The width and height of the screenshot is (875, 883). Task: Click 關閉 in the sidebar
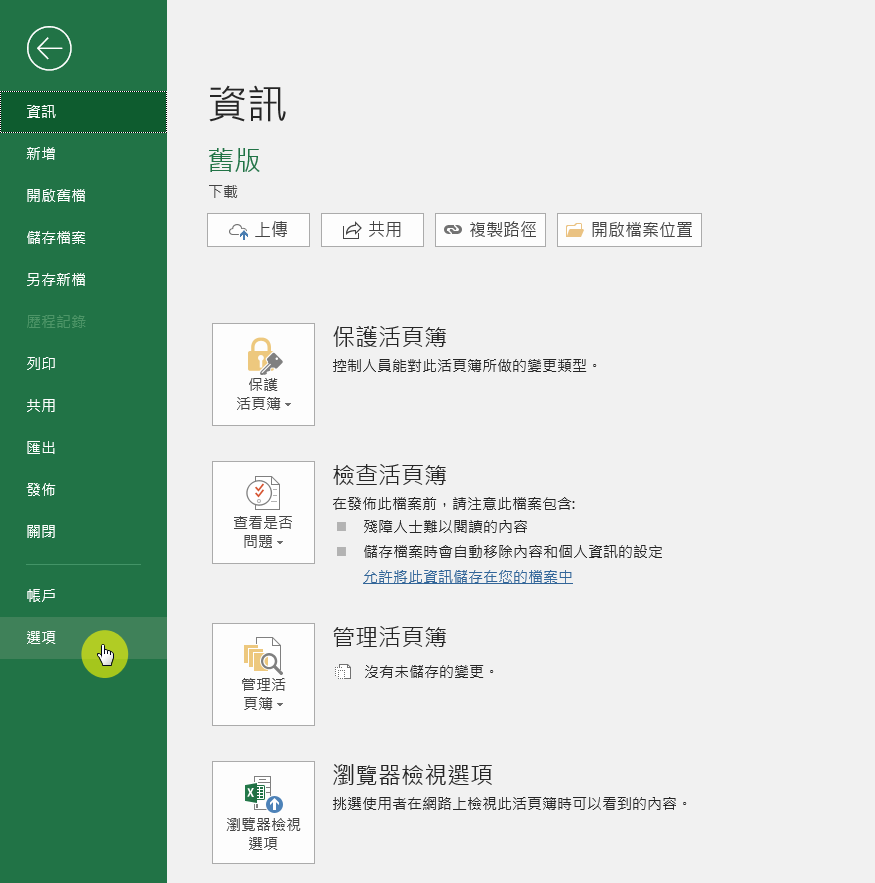click(83, 532)
